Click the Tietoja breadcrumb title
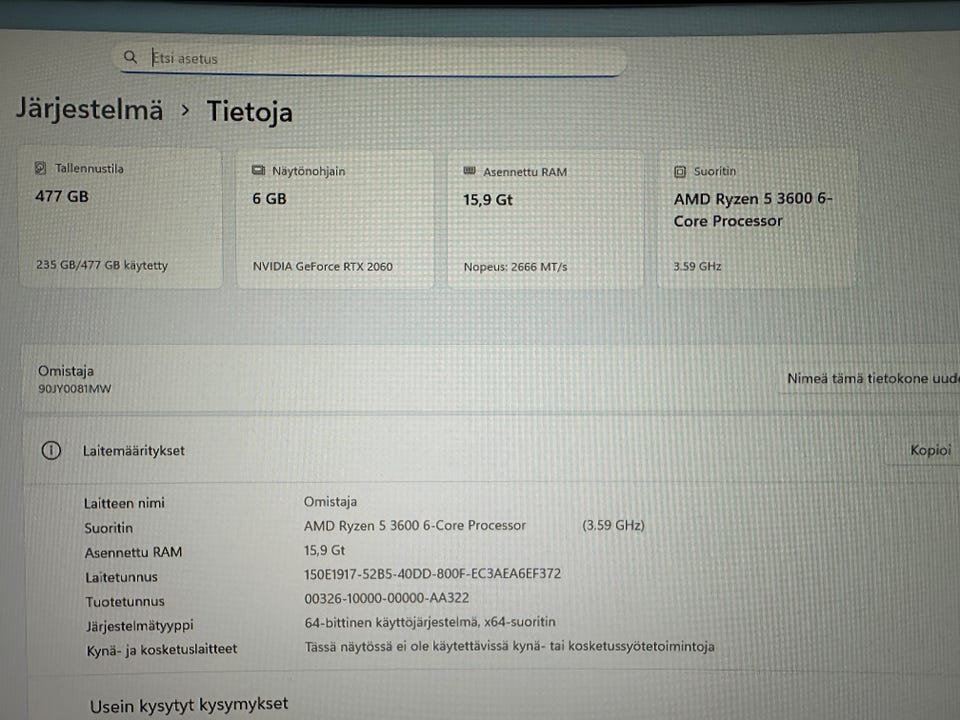The height and width of the screenshot is (720, 960). [250, 111]
